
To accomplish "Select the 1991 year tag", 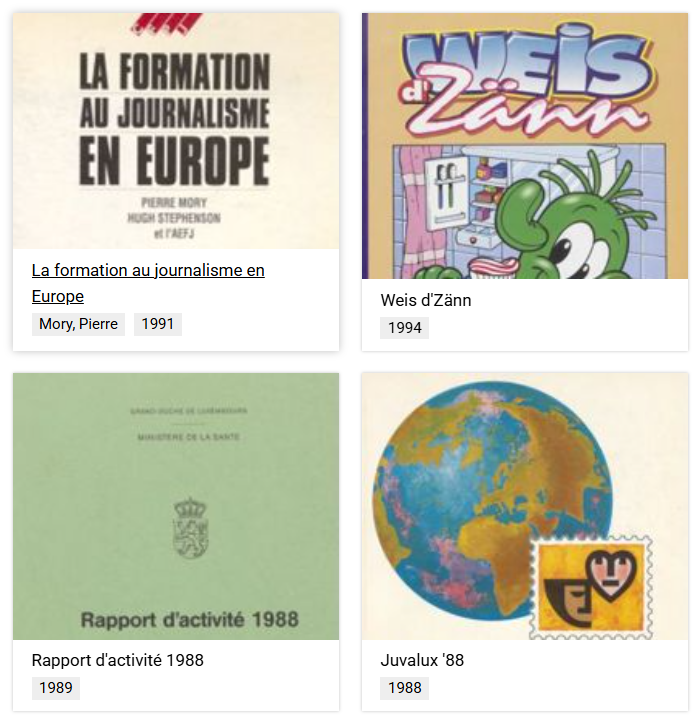I will click(158, 324).
